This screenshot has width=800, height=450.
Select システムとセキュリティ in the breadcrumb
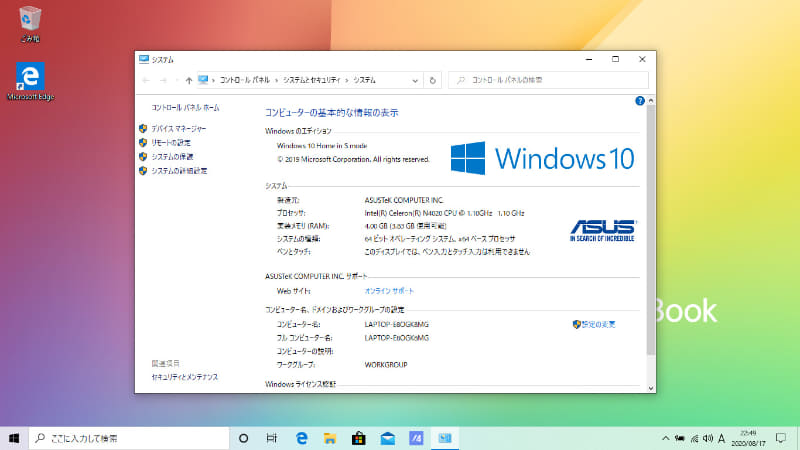coord(312,80)
